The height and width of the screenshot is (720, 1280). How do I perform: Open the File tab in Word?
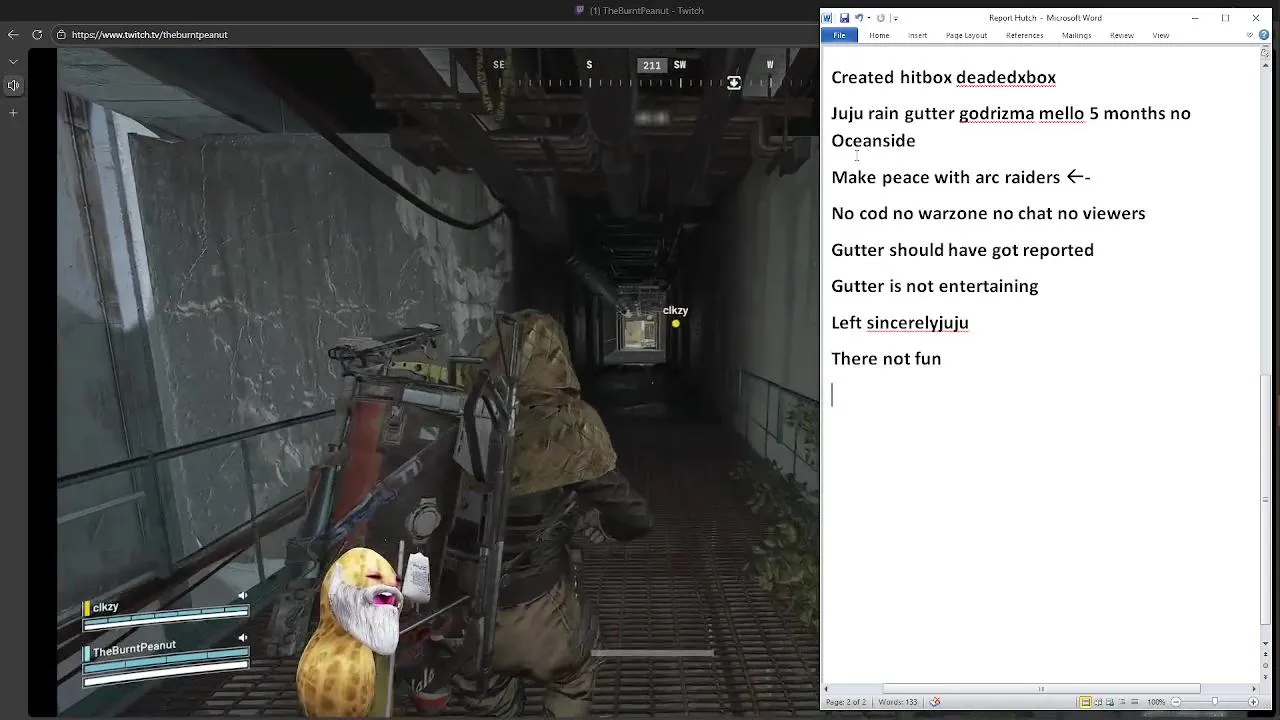click(839, 35)
